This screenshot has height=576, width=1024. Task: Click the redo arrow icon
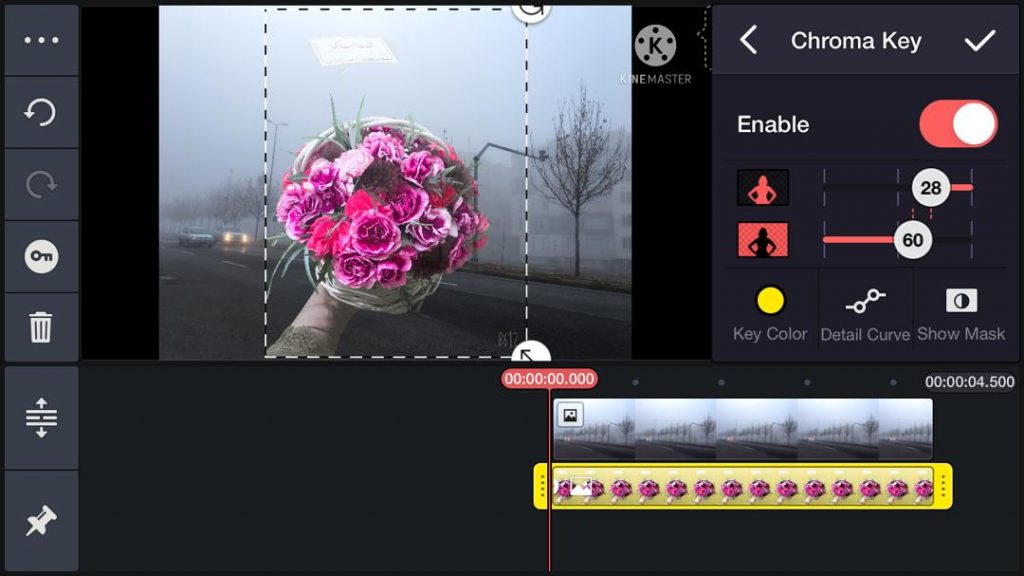pos(41,185)
